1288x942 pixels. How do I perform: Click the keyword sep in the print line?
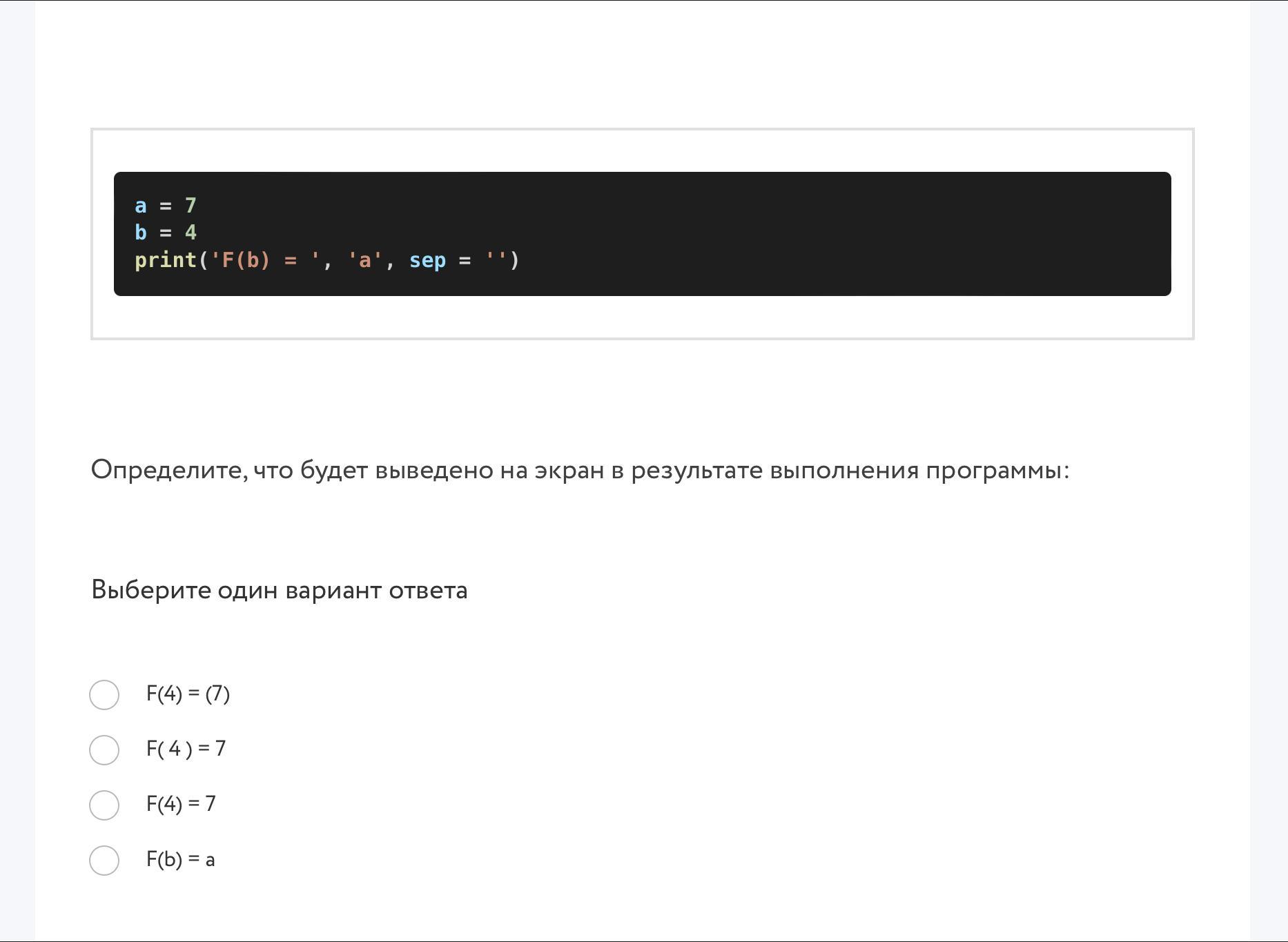[x=428, y=260]
